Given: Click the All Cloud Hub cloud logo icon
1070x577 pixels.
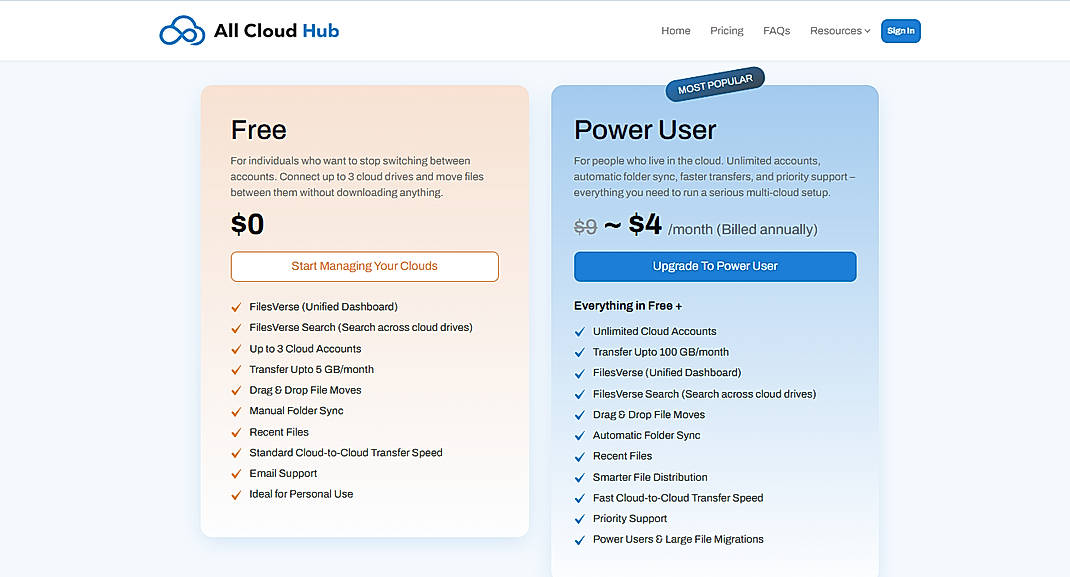Looking at the screenshot, I should click(182, 31).
